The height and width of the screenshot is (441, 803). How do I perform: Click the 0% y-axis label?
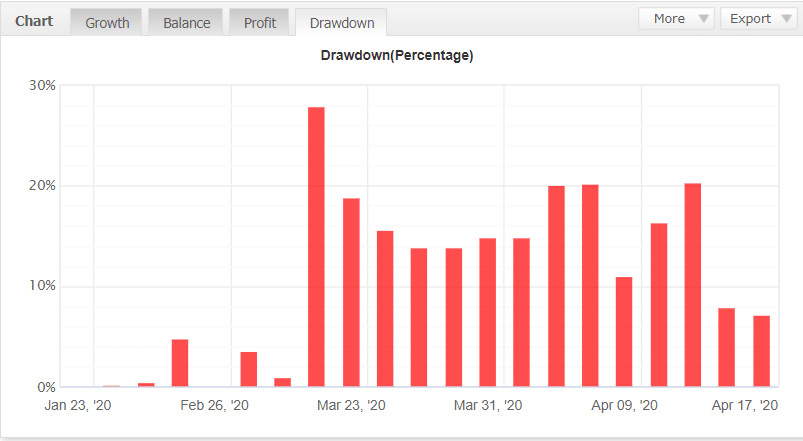46,387
